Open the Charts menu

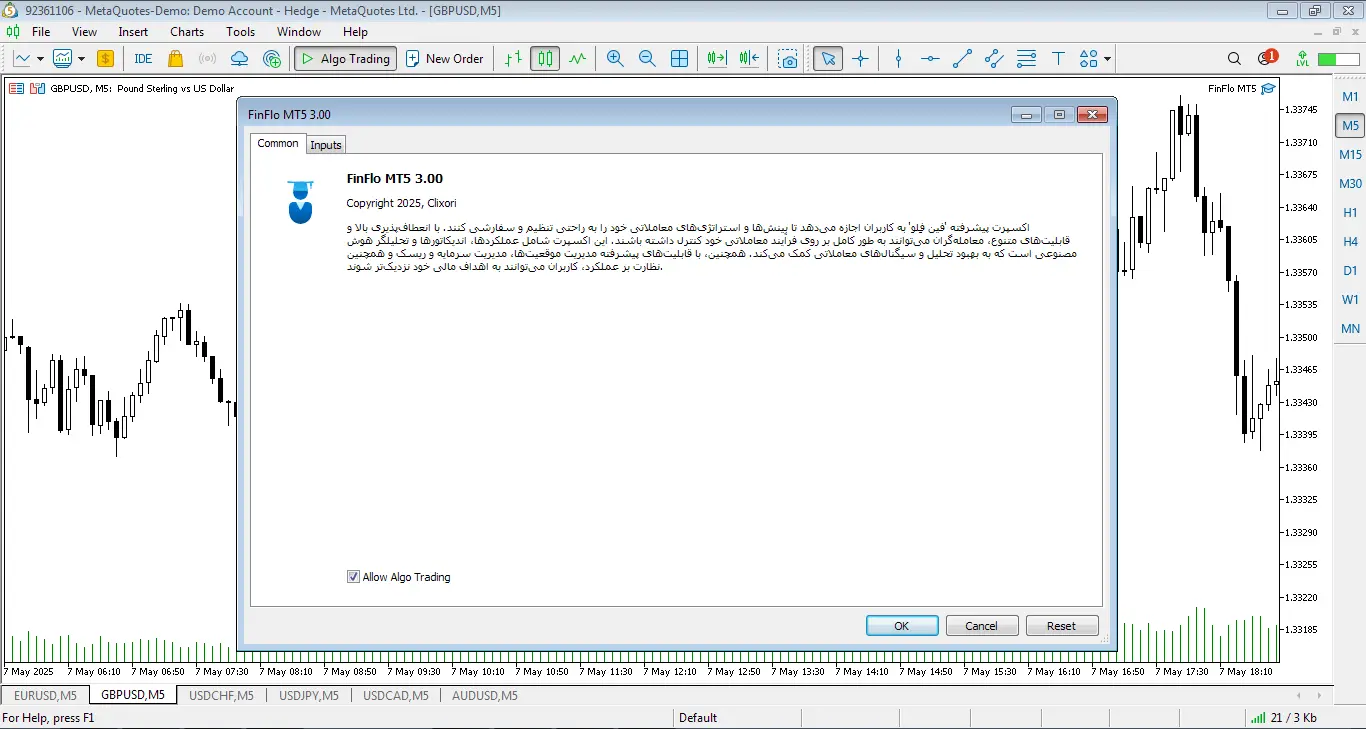click(x=187, y=32)
